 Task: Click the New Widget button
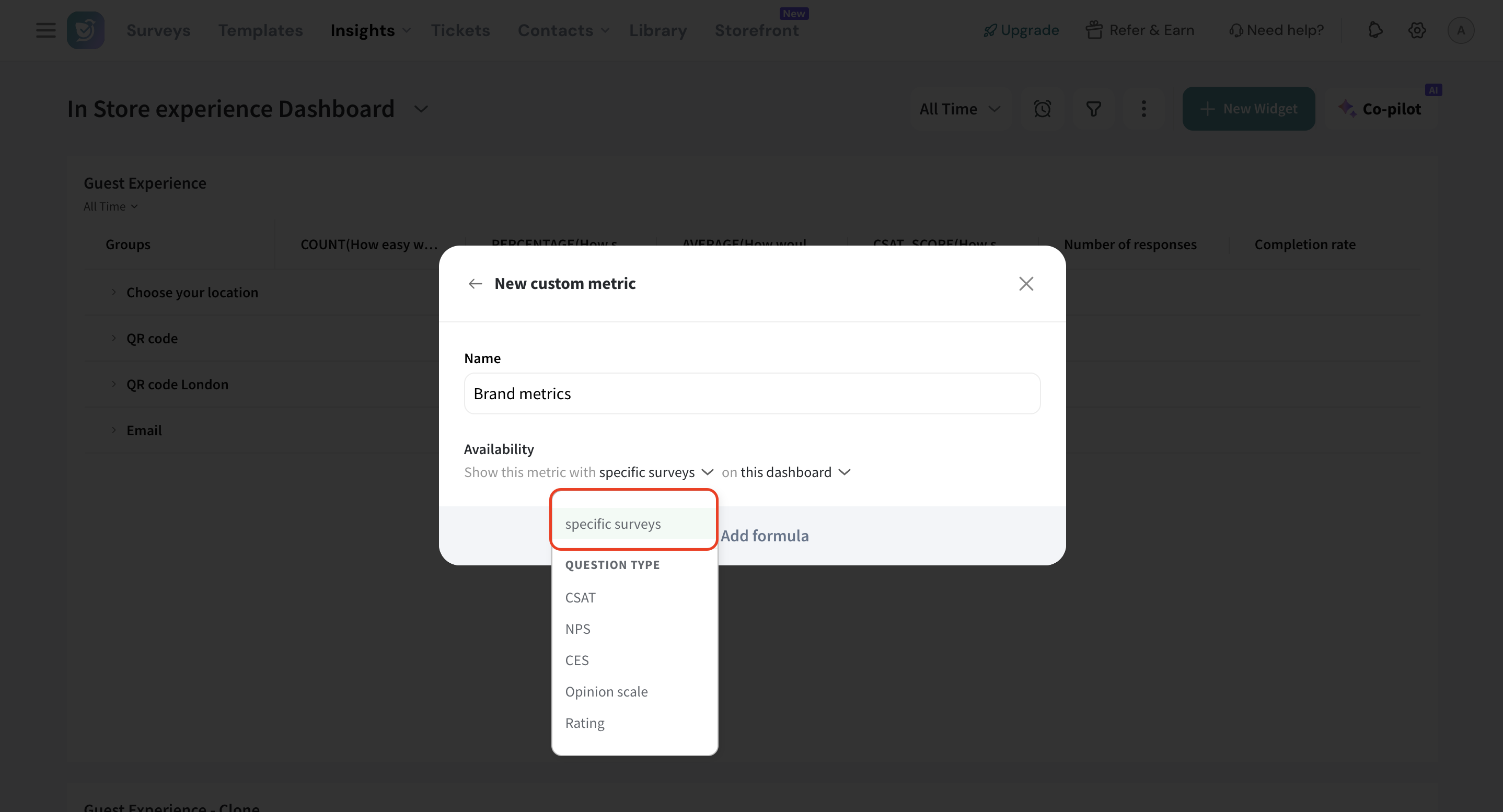point(1248,109)
